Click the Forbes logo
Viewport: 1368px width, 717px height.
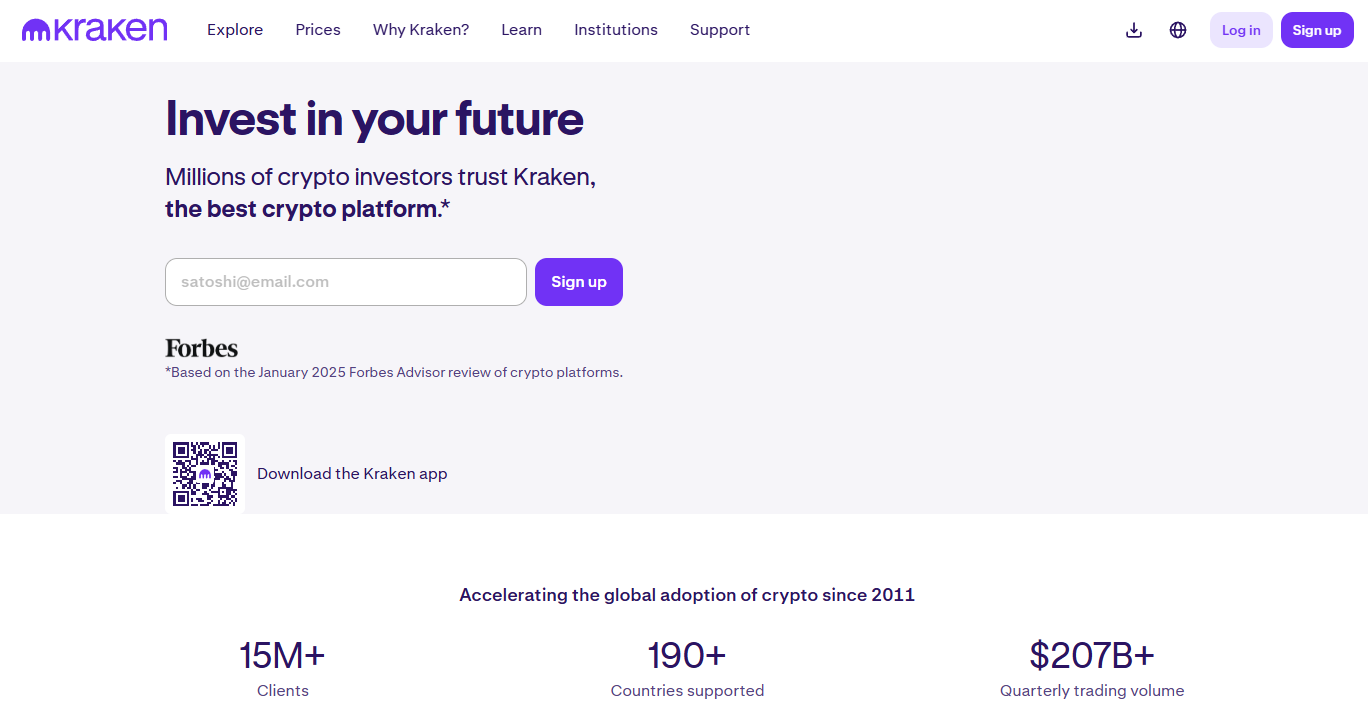(x=201, y=348)
